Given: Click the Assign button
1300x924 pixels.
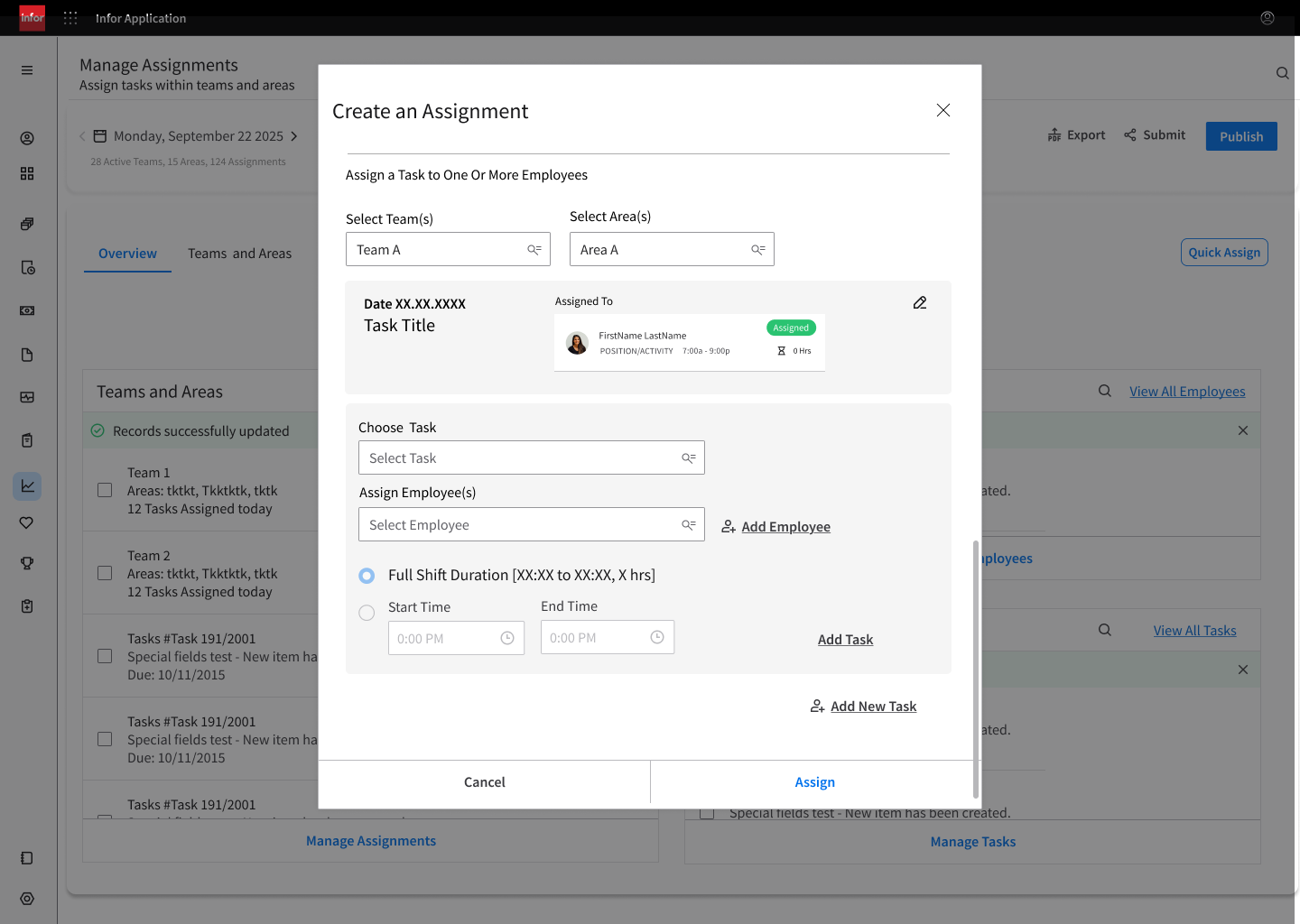Looking at the screenshot, I should 814,782.
